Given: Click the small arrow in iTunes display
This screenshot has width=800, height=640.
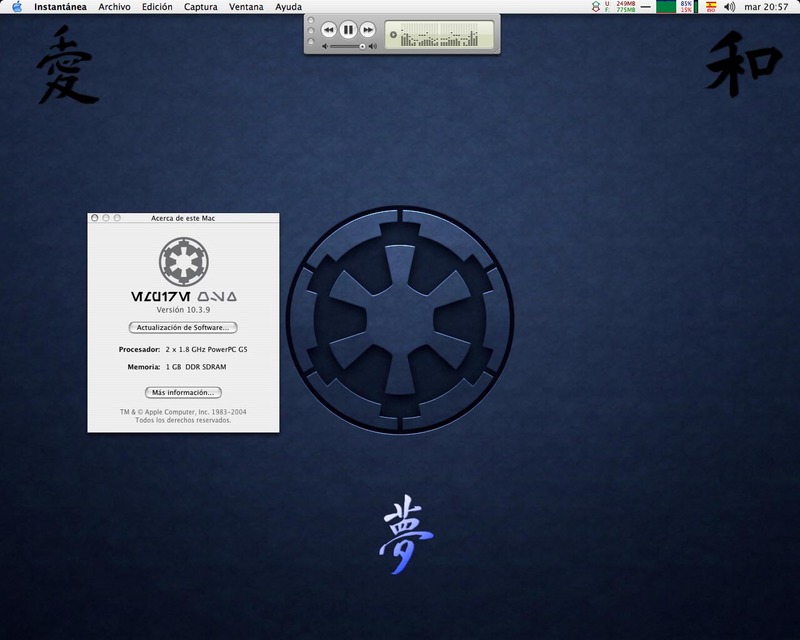Looking at the screenshot, I should click(x=393, y=35).
